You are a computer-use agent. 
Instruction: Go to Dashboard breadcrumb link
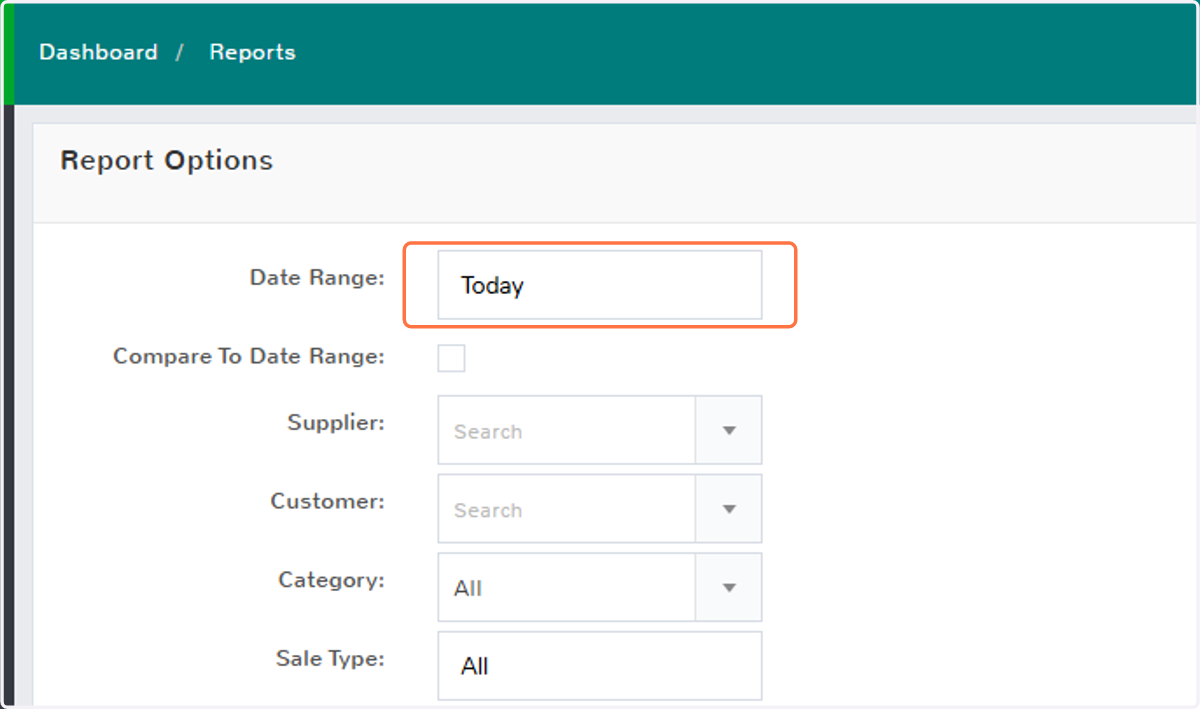pyautogui.click(x=98, y=52)
